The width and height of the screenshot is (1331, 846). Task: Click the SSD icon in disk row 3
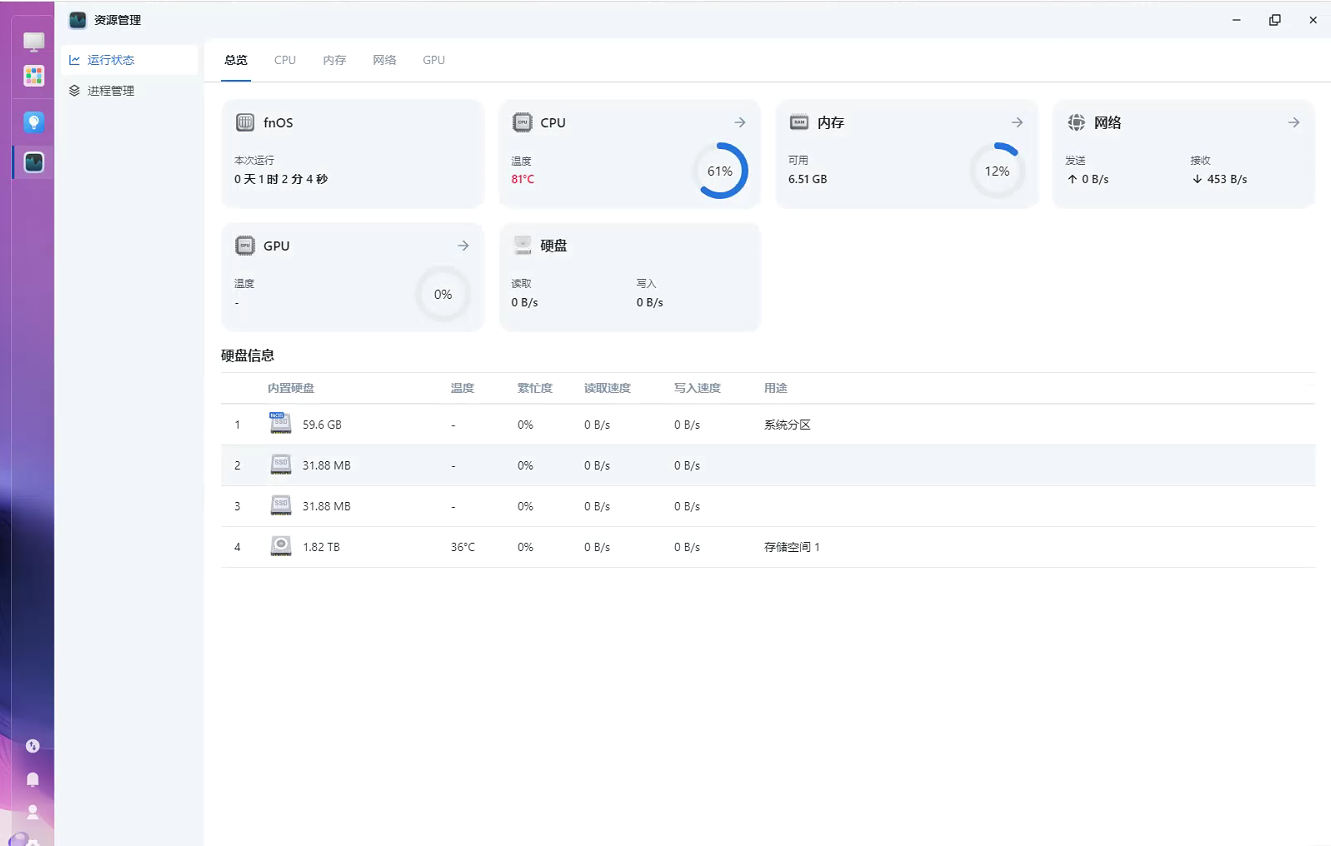pos(281,506)
